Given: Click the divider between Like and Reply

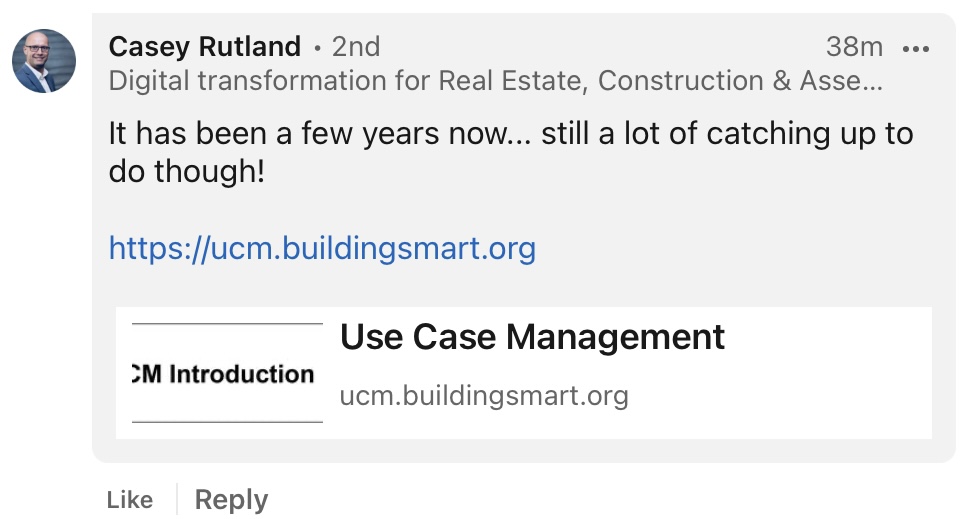Looking at the screenshot, I should pos(176,499).
